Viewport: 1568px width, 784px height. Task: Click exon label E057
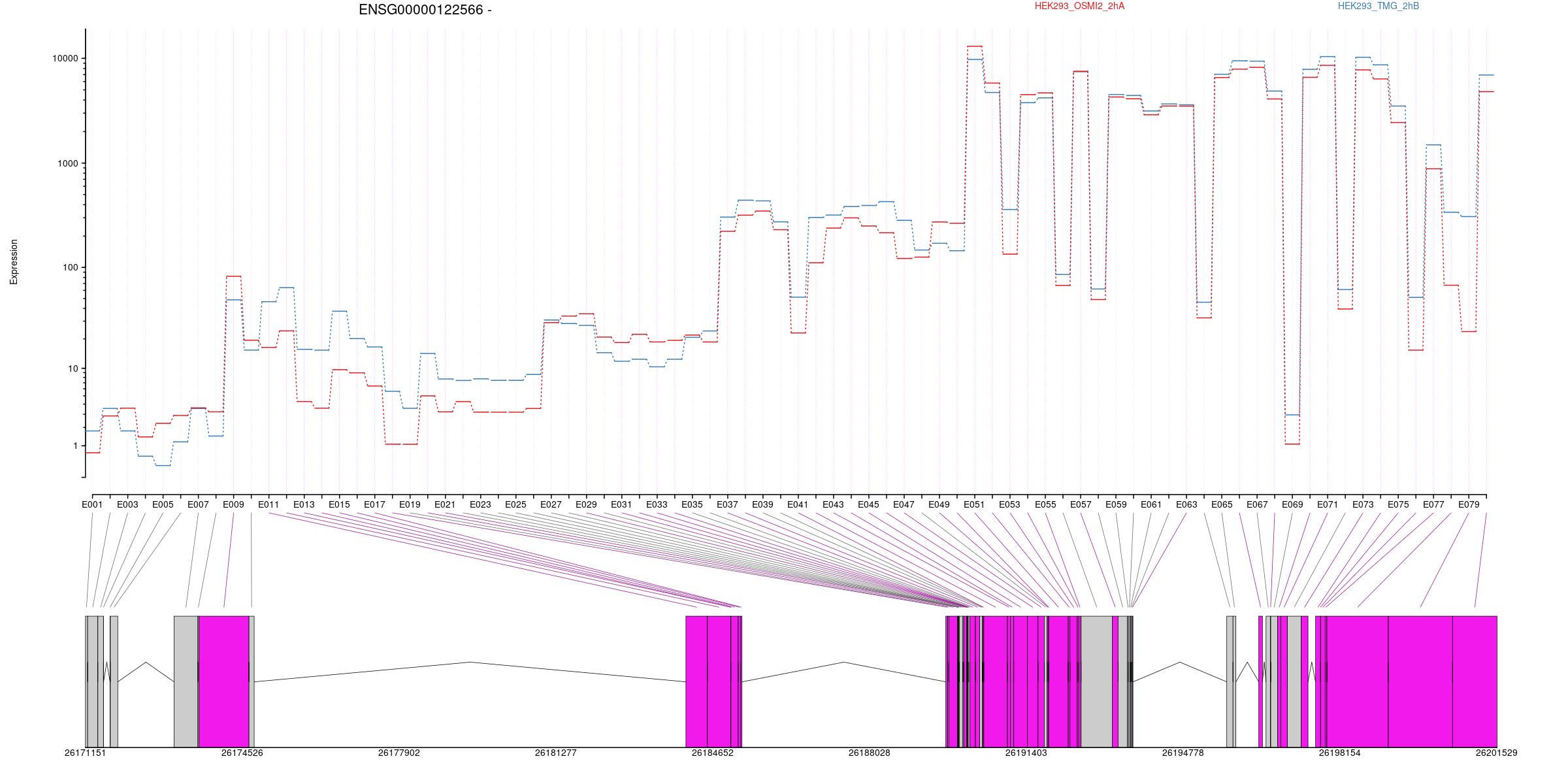[x=1081, y=504]
